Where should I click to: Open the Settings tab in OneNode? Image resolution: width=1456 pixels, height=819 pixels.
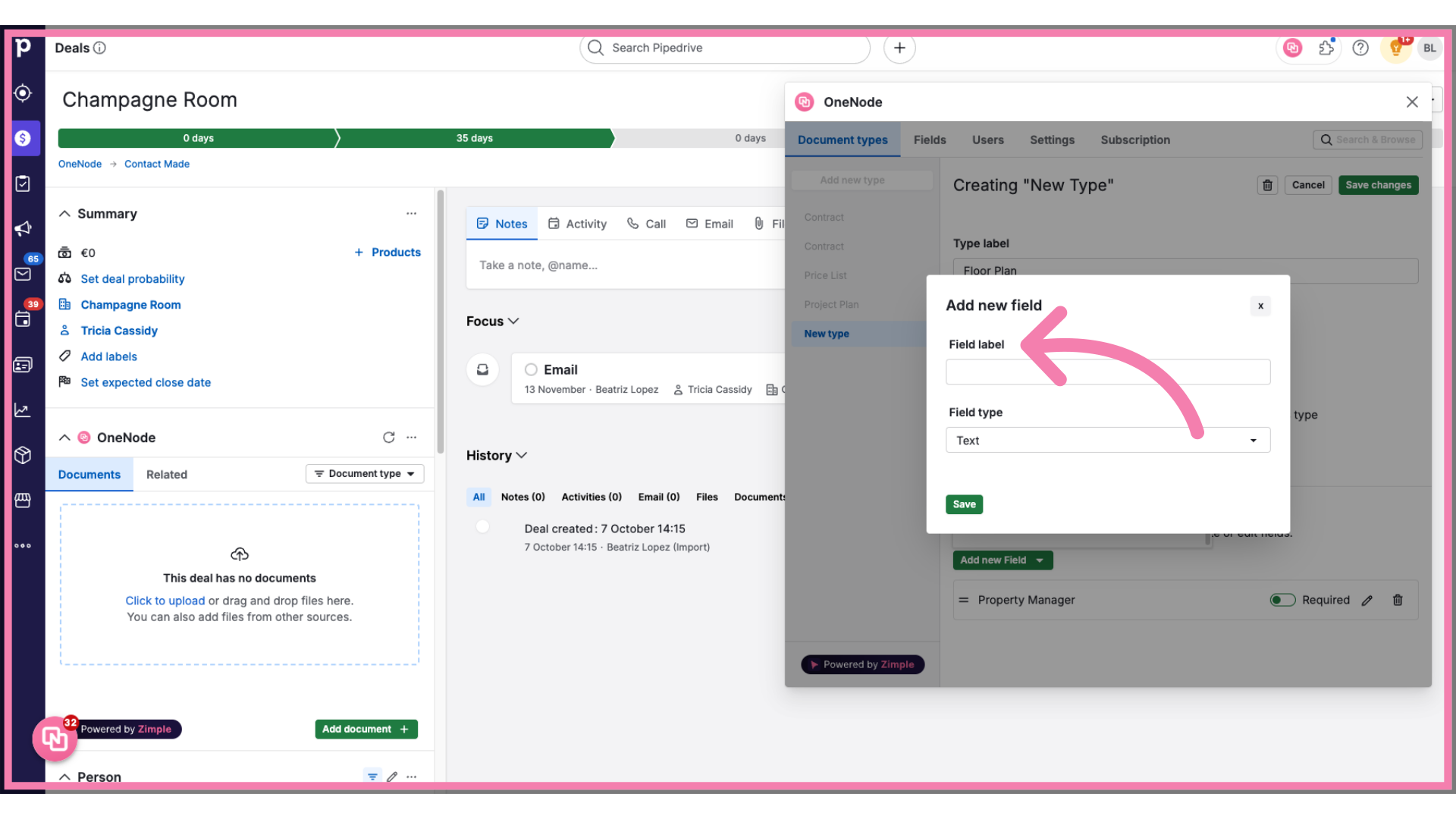point(1052,140)
